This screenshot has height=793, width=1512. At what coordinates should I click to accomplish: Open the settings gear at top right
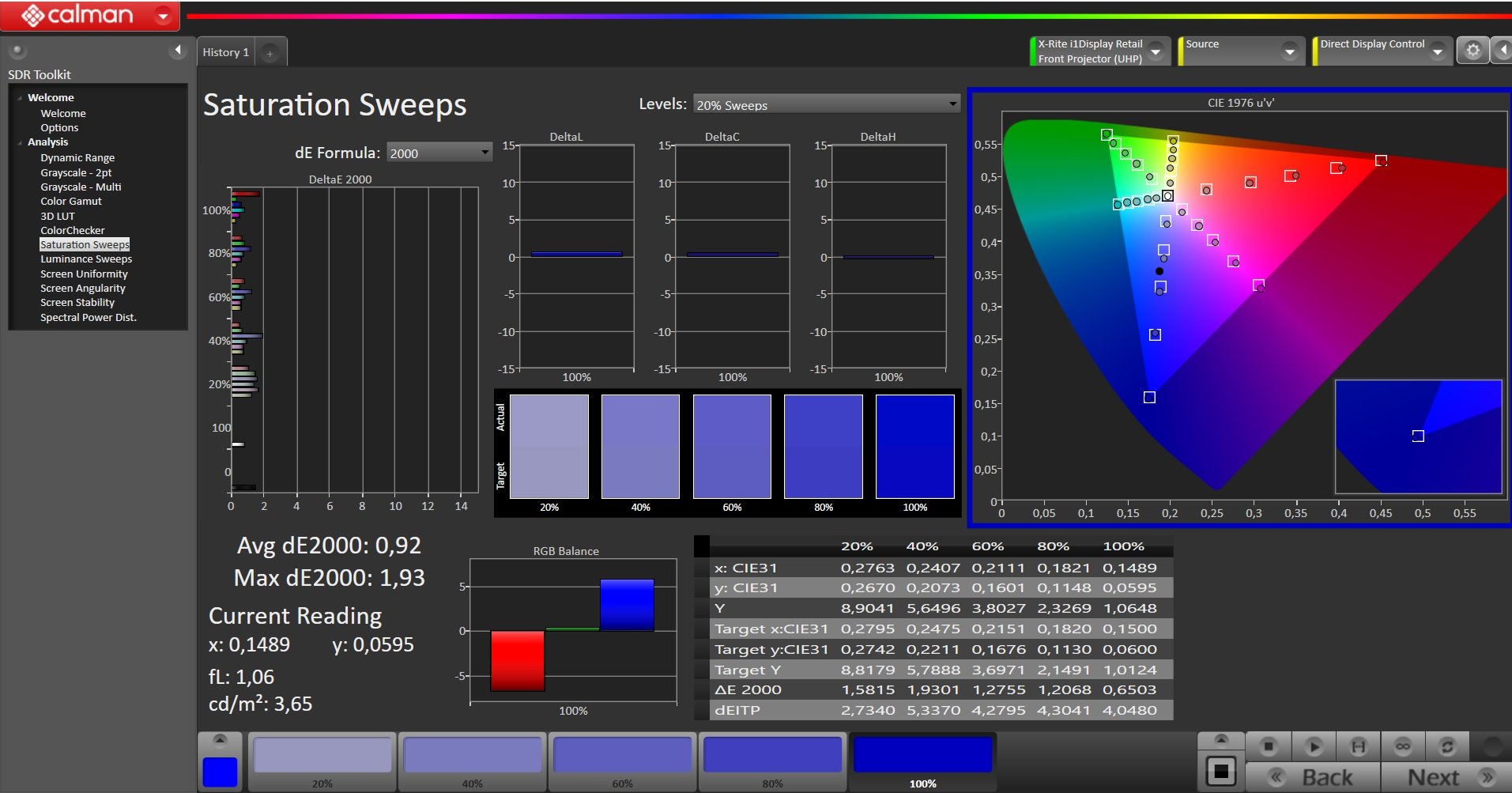[x=1472, y=51]
